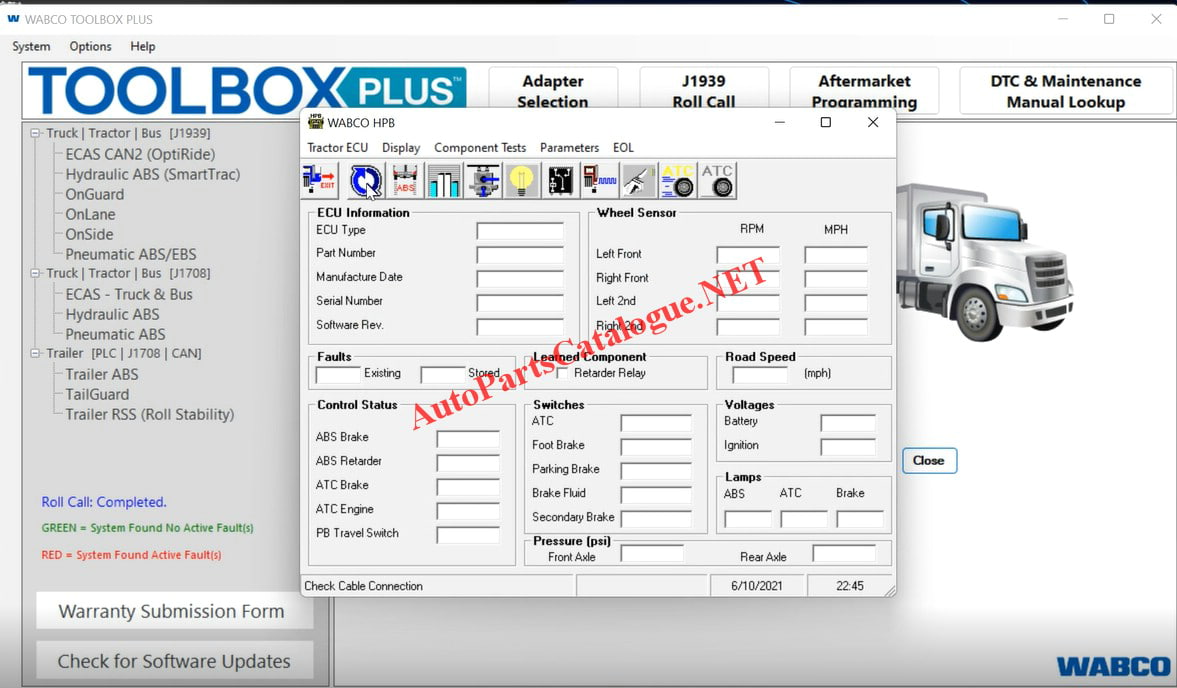Viewport: 1177px width, 688px height.
Task: Click the bar chart toolbar icon
Action: 443,181
